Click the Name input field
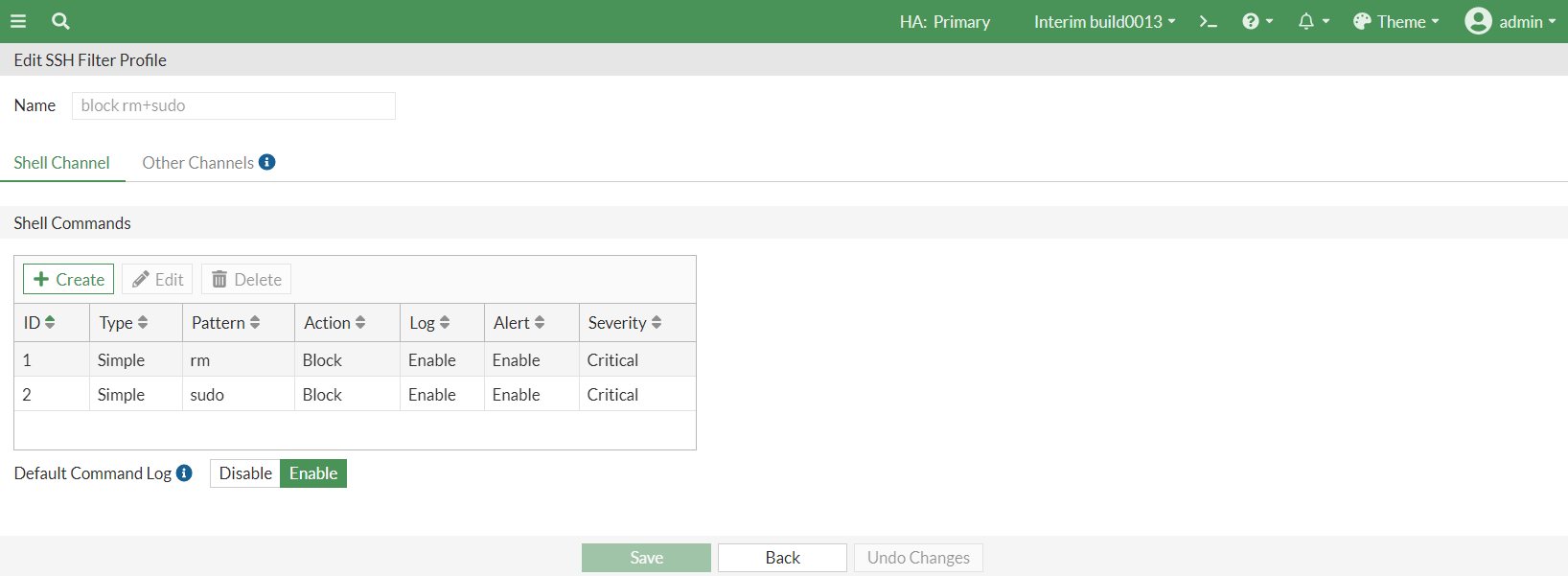The image size is (1568, 576). 233,105
